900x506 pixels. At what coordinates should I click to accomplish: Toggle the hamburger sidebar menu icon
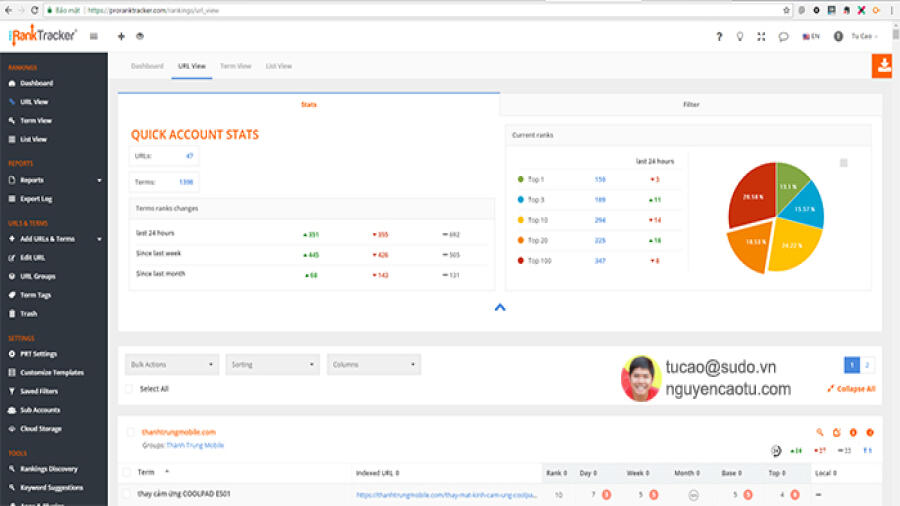[x=94, y=36]
